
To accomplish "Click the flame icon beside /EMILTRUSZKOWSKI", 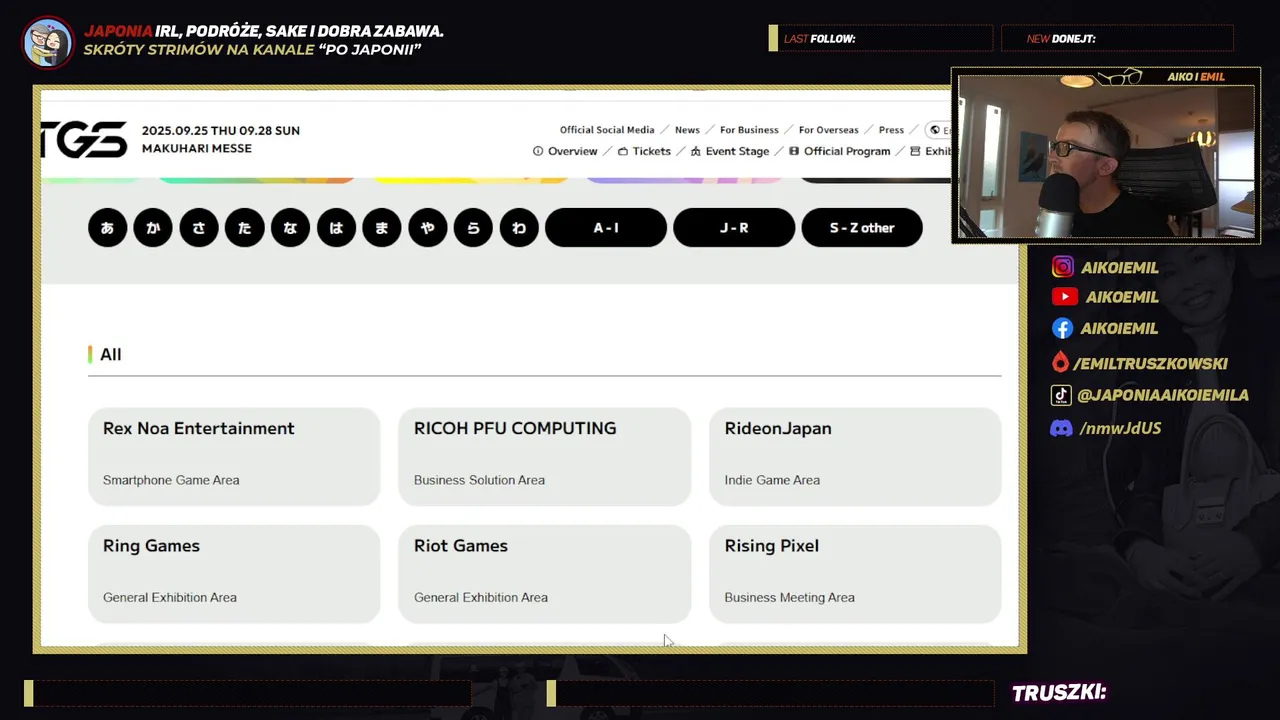I will [1060, 362].
